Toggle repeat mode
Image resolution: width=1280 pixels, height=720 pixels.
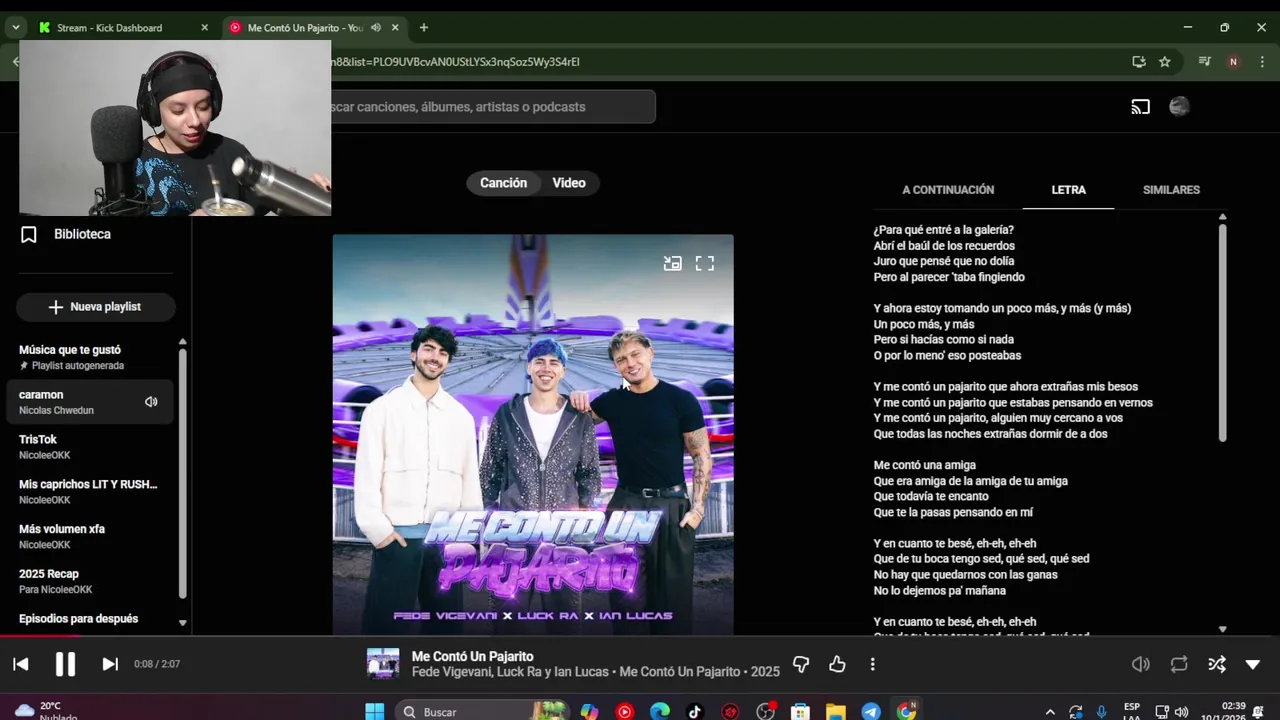tap(1179, 664)
